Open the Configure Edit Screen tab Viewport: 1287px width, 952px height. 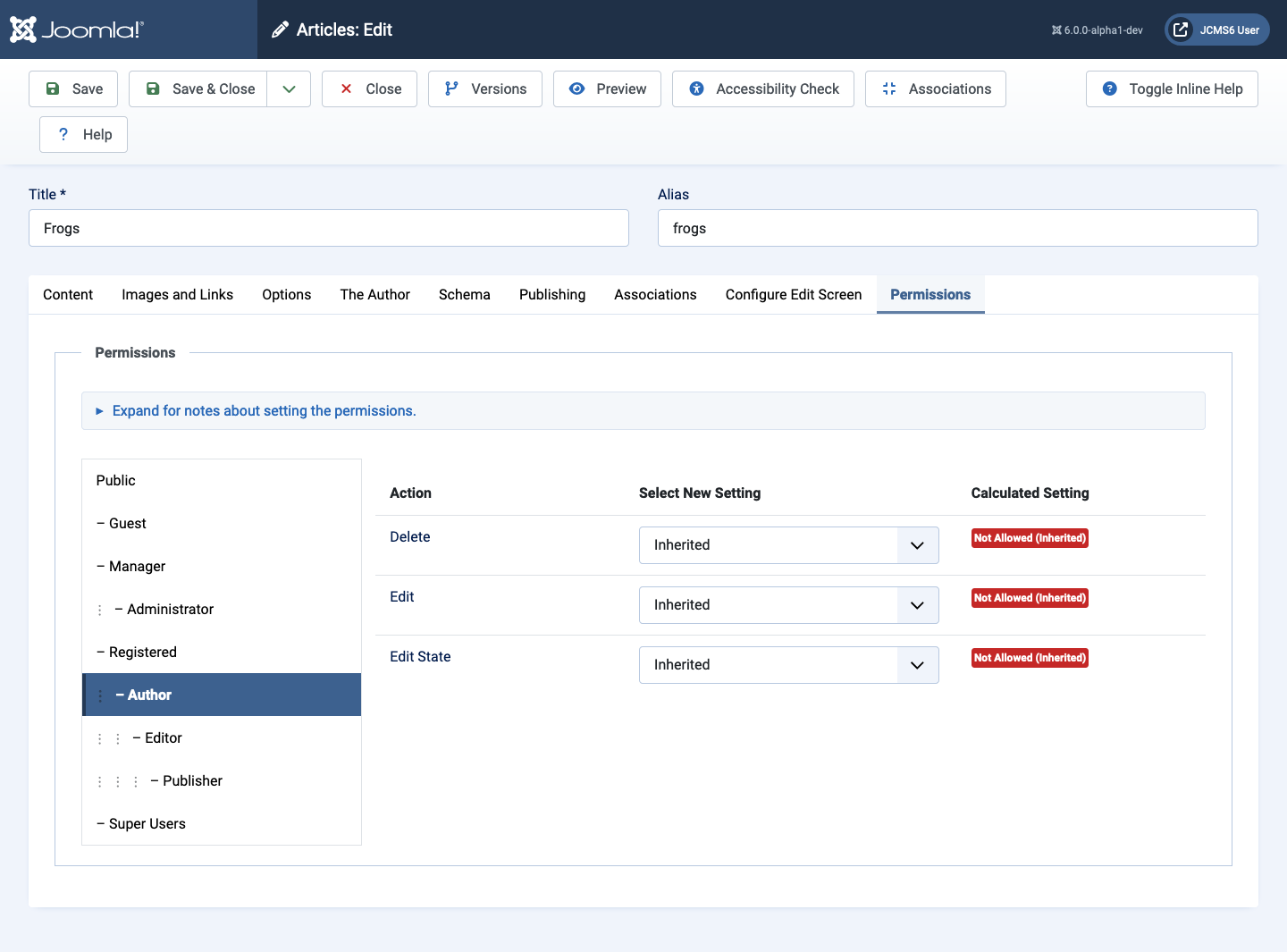tap(793, 294)
